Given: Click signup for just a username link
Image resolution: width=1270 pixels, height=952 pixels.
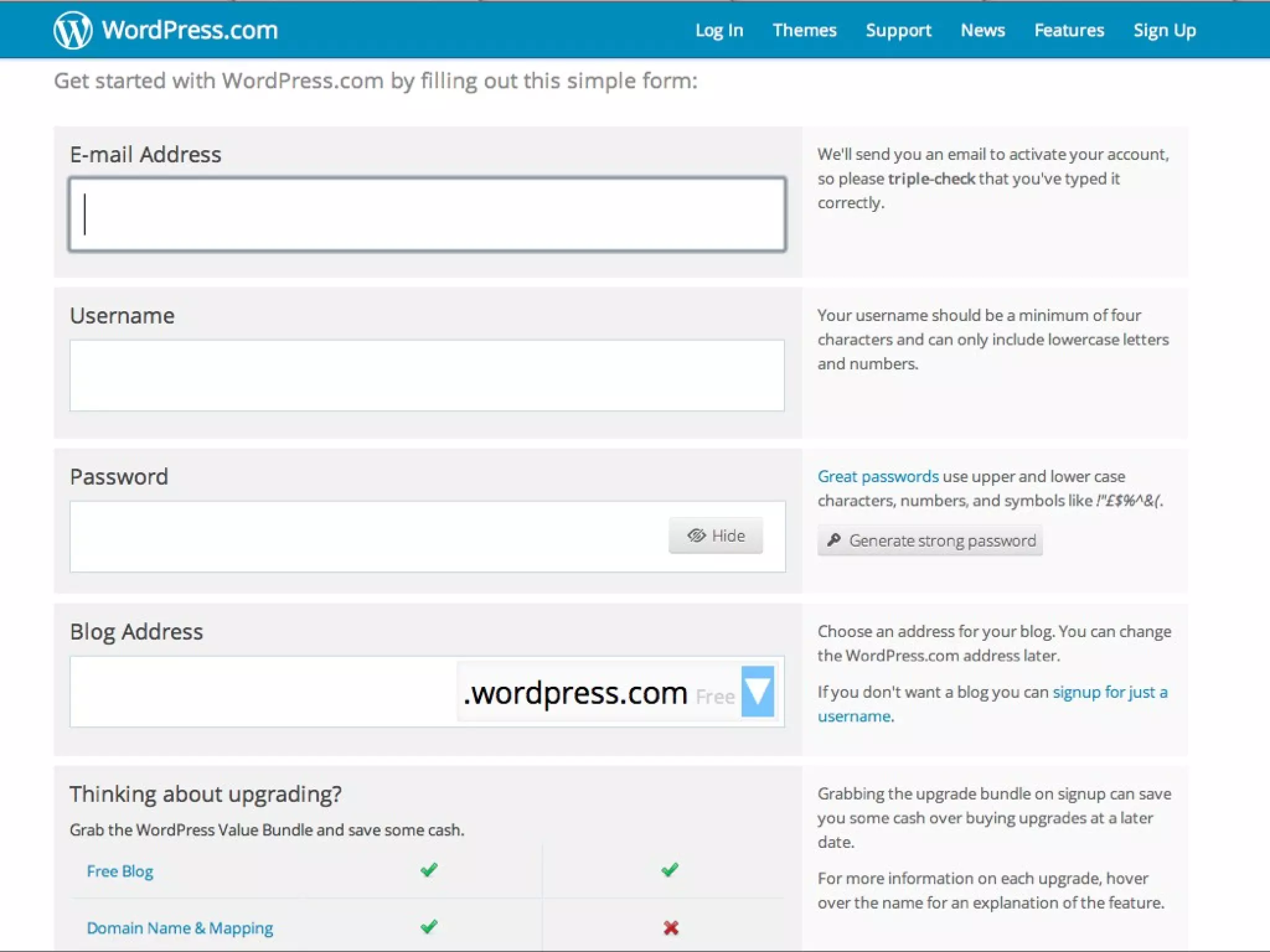Looking at the screenshot, I should [x=1109, y=692].
